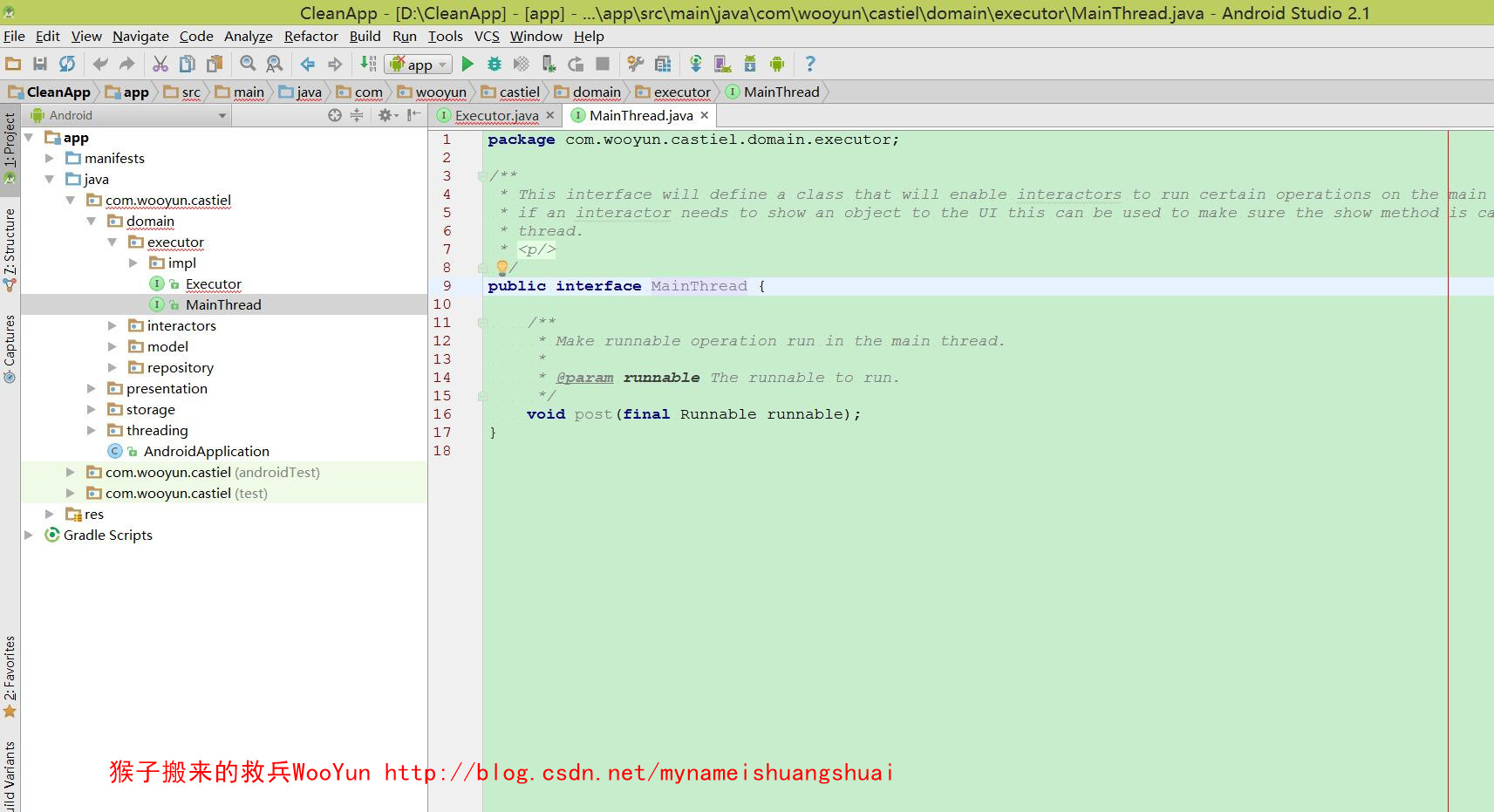The image size is (1494, 812).
Task: Open the app run configuration dropdown
Action: tap(420, 65)
